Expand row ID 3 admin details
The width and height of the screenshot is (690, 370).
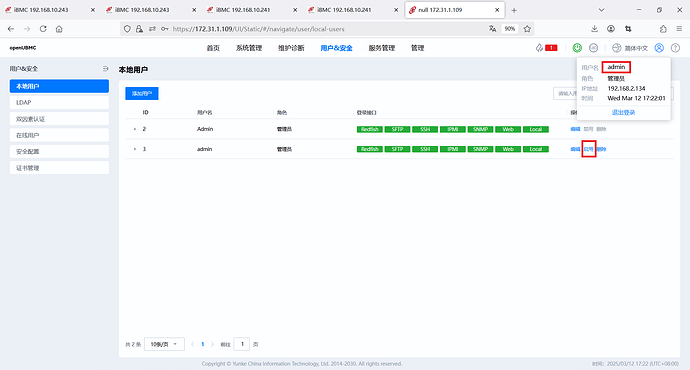pyautogui.click(x=135, y=149)
